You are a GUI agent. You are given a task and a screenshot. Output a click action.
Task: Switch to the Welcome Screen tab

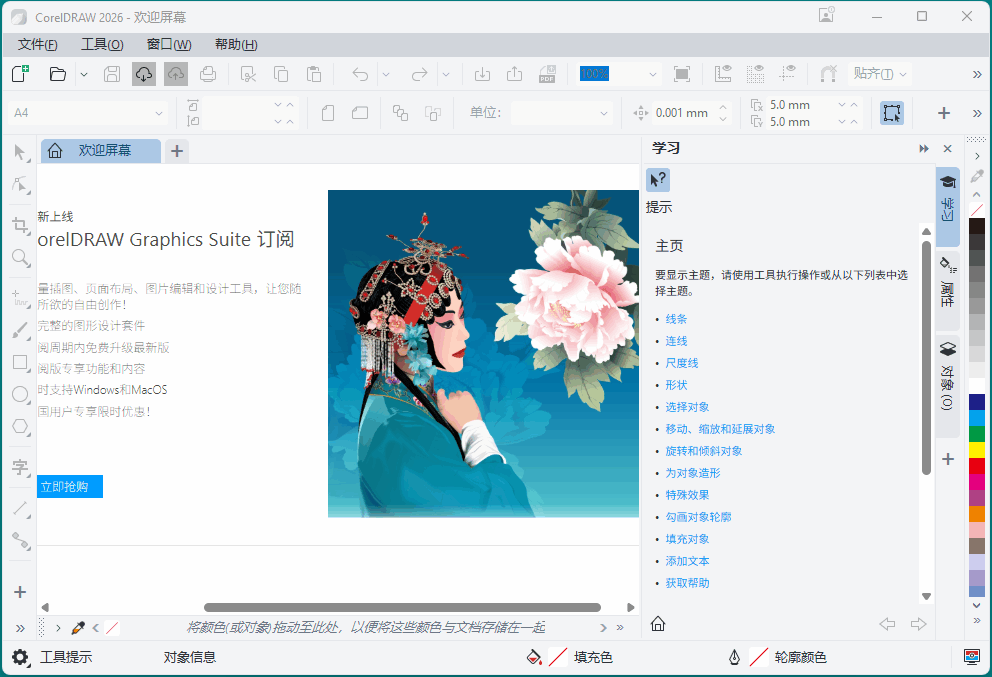(x=101, y=151)
